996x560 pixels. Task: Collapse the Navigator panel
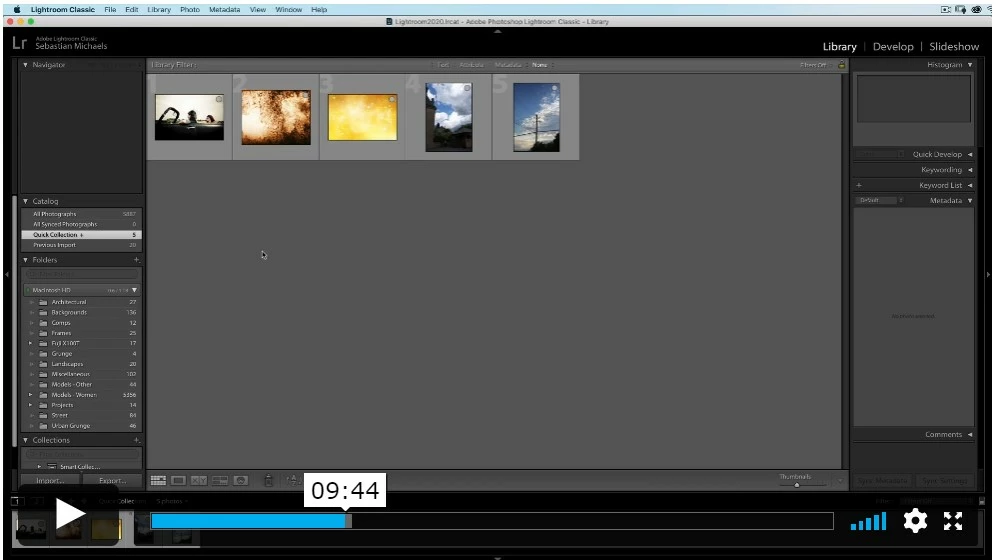click(25, 65)
